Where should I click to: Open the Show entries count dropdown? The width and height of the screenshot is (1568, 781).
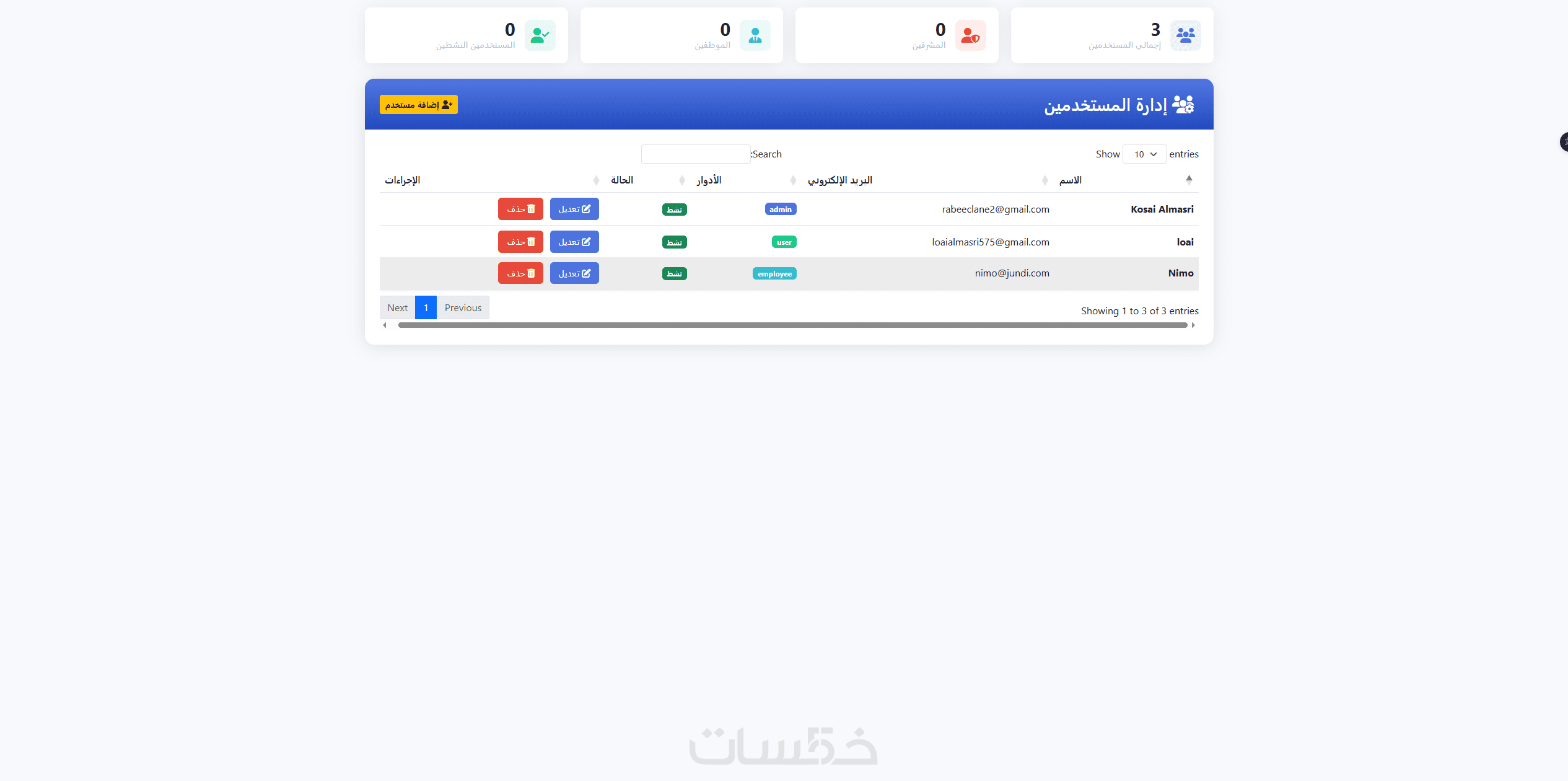coord(1144,154)
